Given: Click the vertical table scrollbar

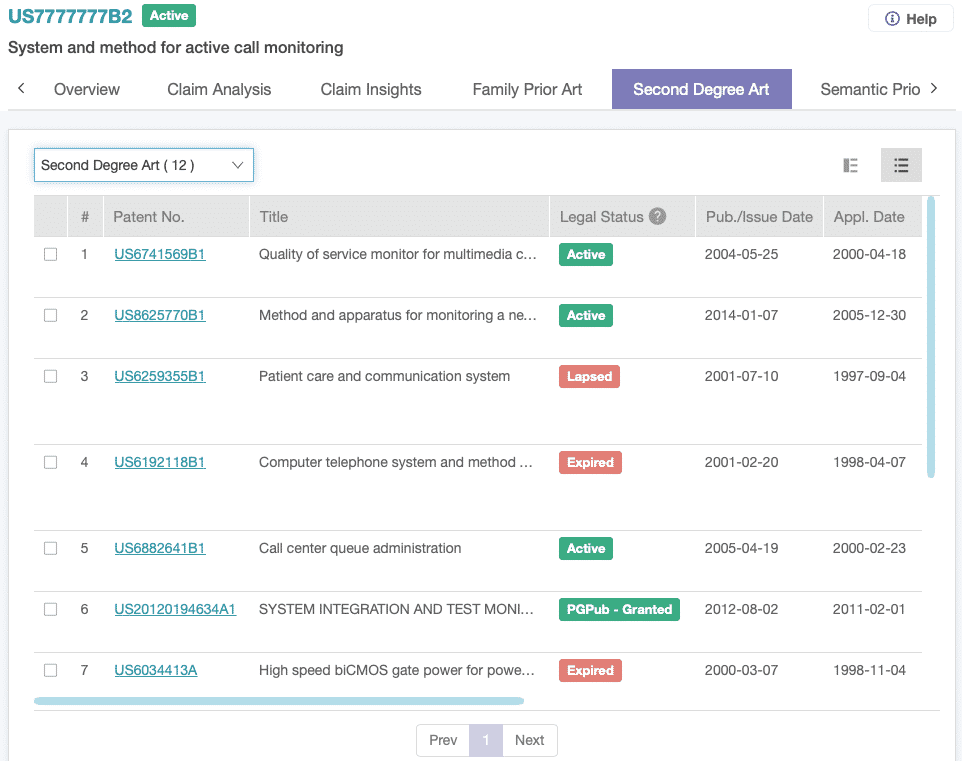Looking at the screenshot, I should [x=931, y=336].
